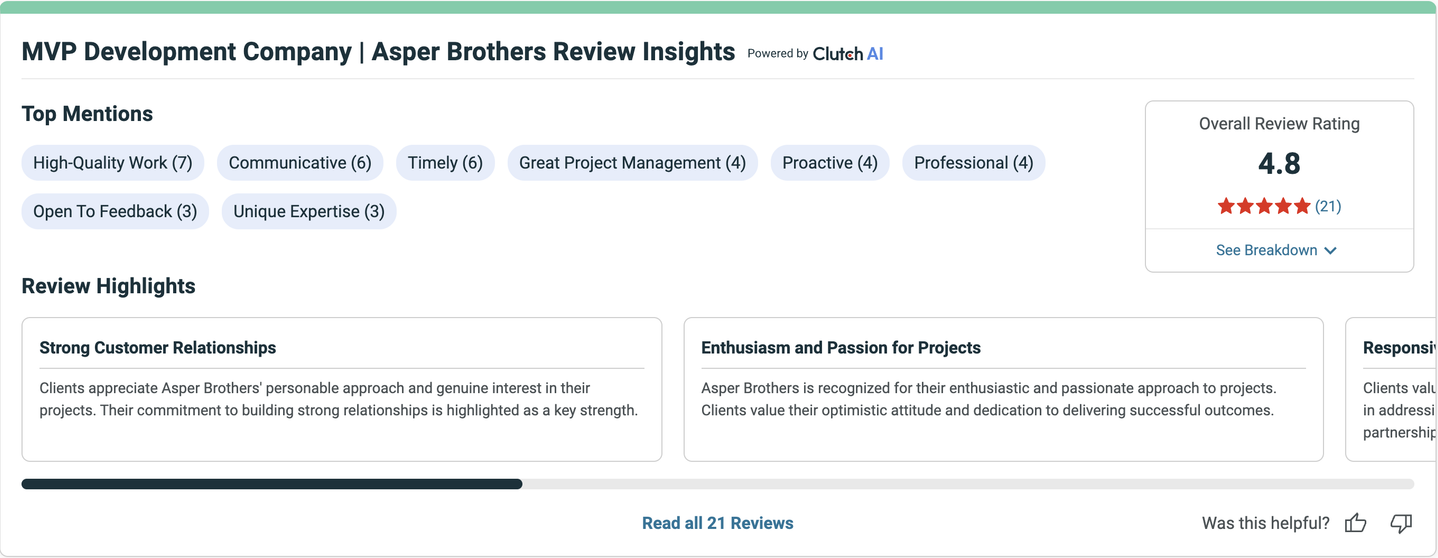
Task: Click the Review Highlights heading
Action: 108,286
